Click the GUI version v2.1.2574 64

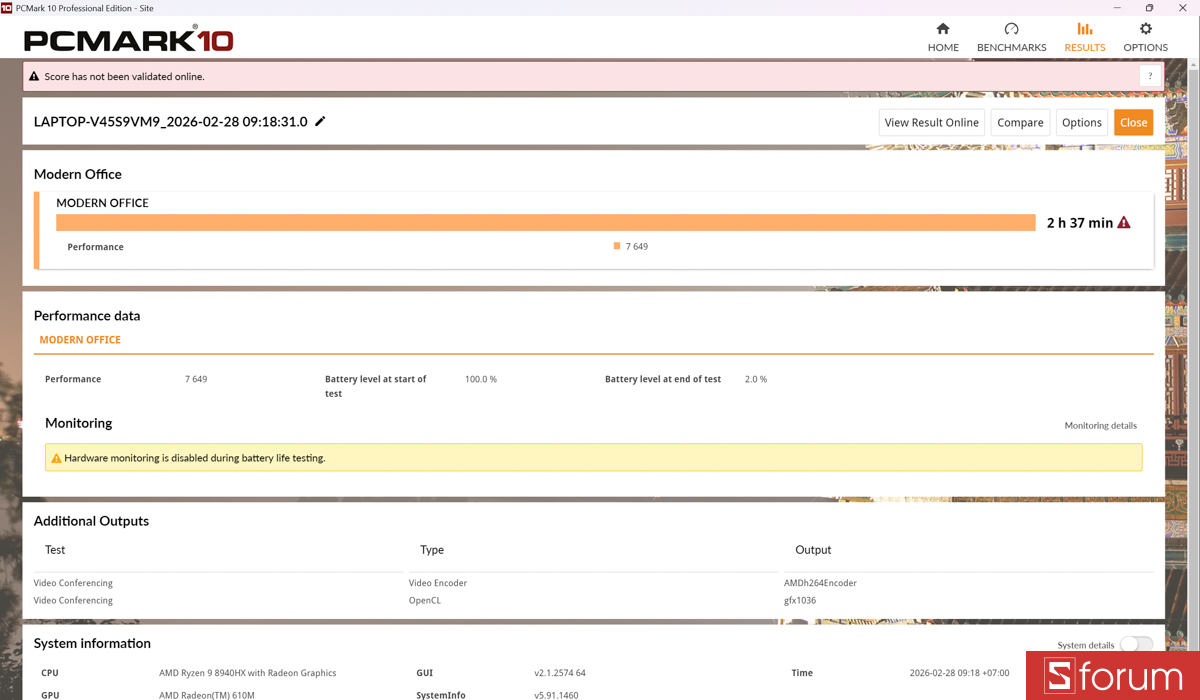560,673
